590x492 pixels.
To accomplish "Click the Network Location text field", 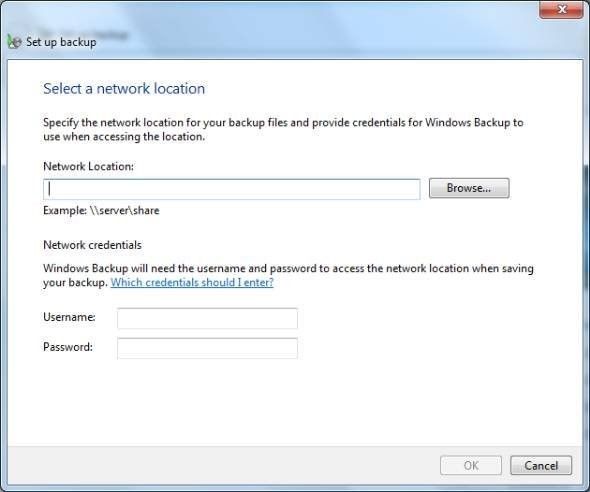I will [232, 189].
